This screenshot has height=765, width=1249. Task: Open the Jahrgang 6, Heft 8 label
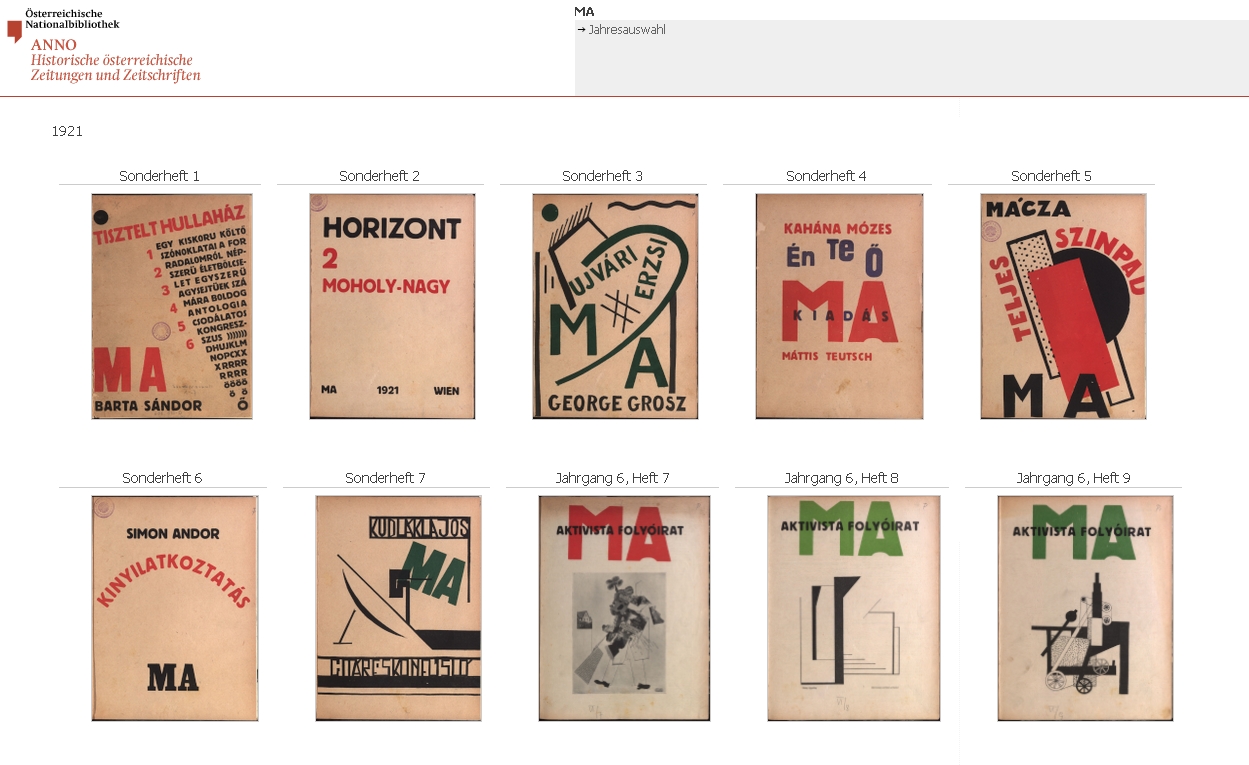coord(841,478)
